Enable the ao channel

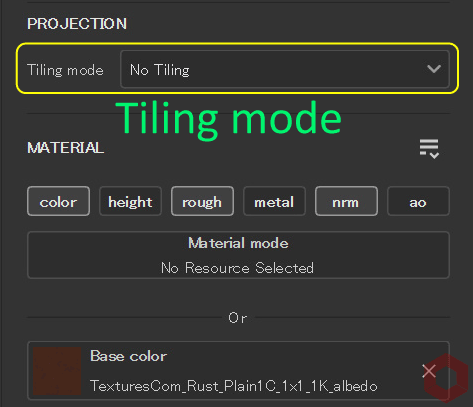tap(418, 201)
